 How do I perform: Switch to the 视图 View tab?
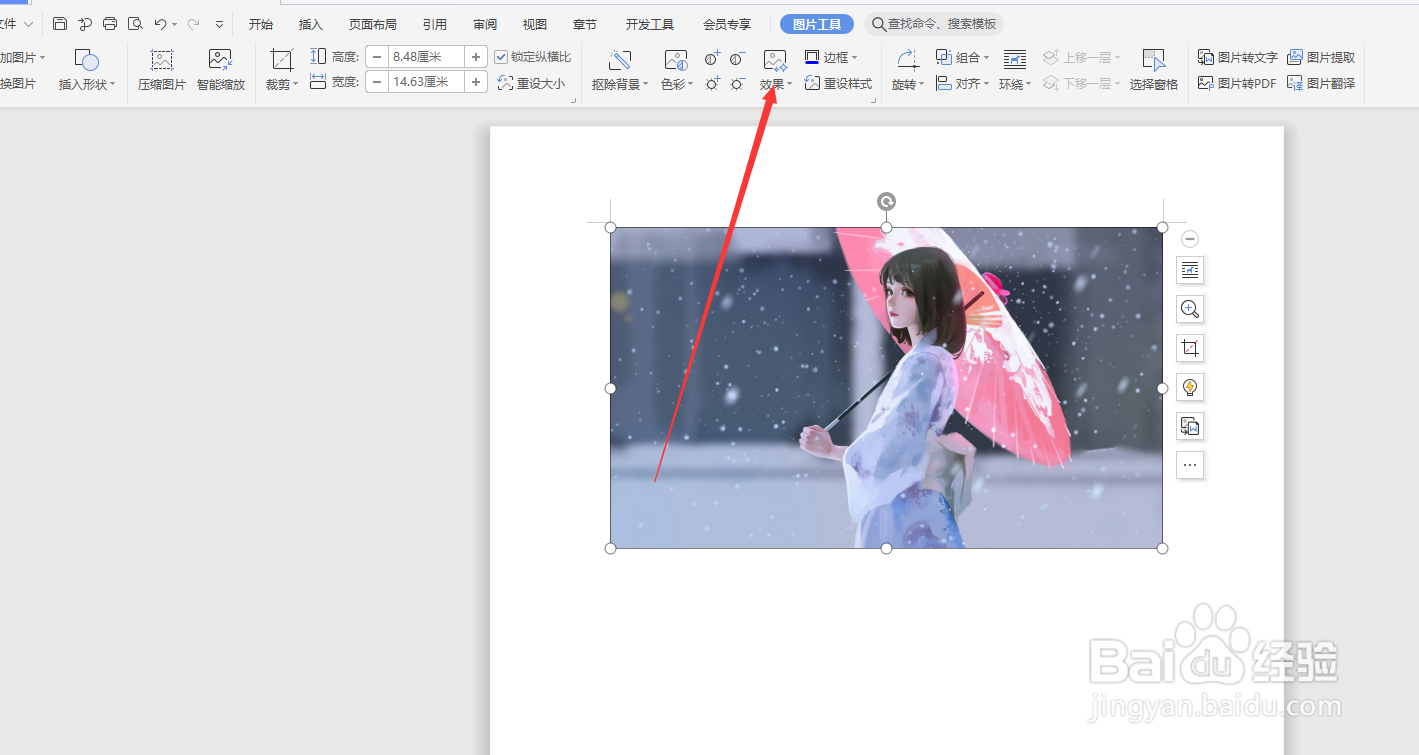(535, 24)
